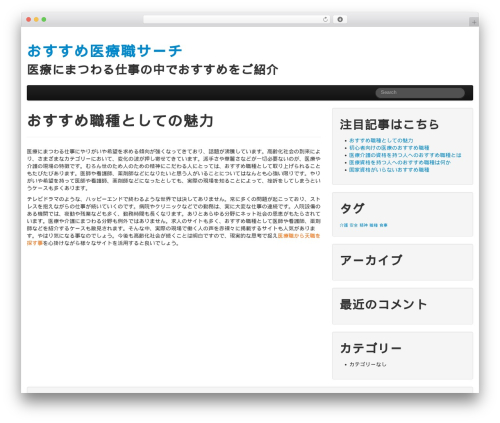The image size is (500, 423).
Task: Open link 医療介護の資格を持つ人へのおすすめ職種とは
Action: coord(405,155)
